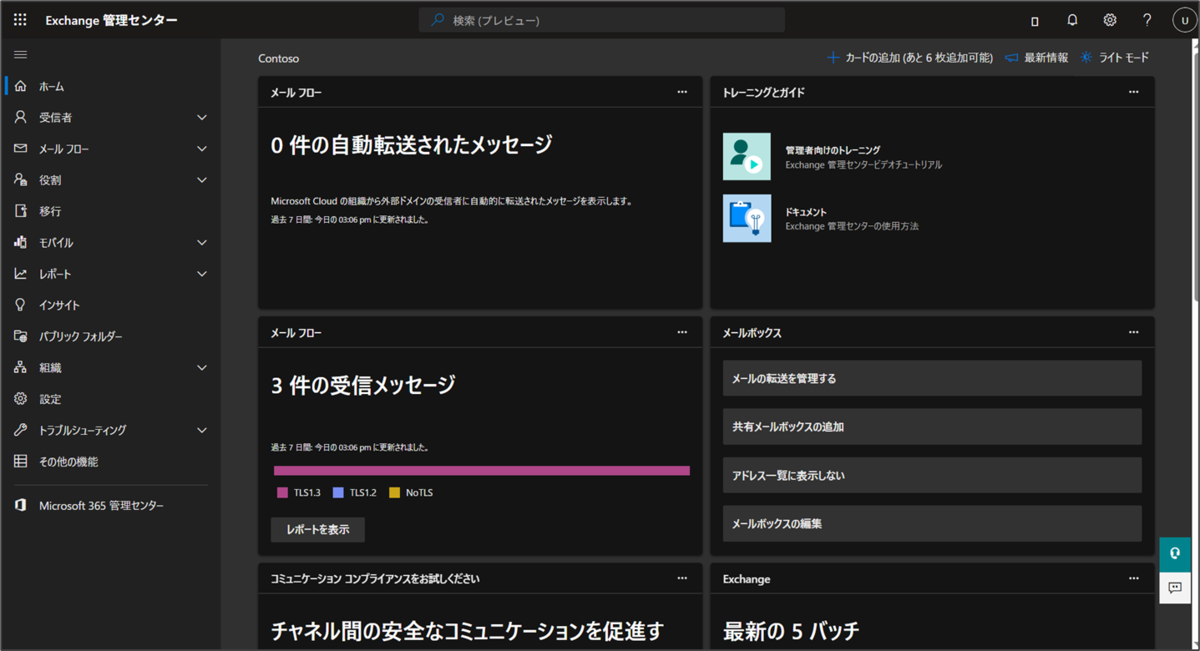Viewport: 1200px width, 651px height.
Task: Open more options on トレーニングとガイド card
Action: tap(1133, 92)
